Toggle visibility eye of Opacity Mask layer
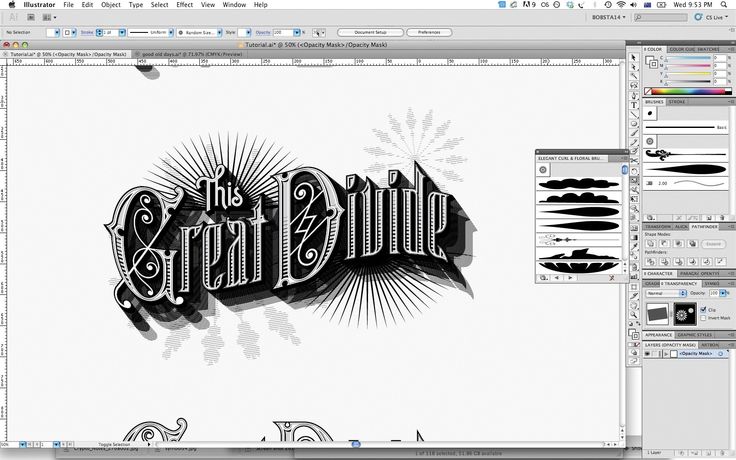This screenshot has height=460, width=736. [647, 354]
